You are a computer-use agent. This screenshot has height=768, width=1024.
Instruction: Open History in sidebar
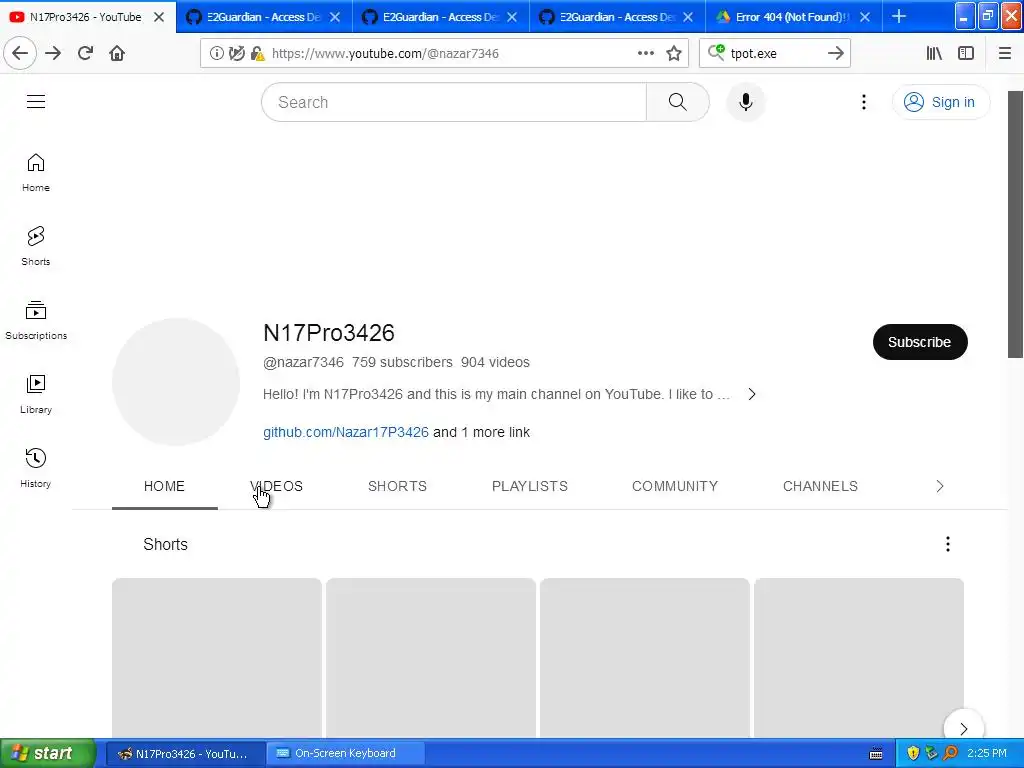point(36,468)
